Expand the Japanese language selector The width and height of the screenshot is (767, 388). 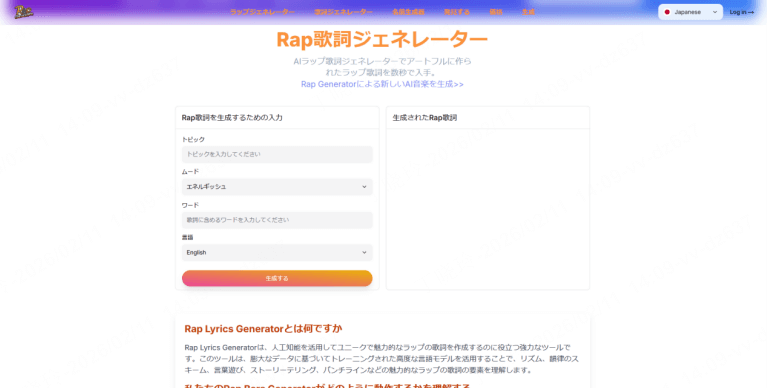point(690,12)
